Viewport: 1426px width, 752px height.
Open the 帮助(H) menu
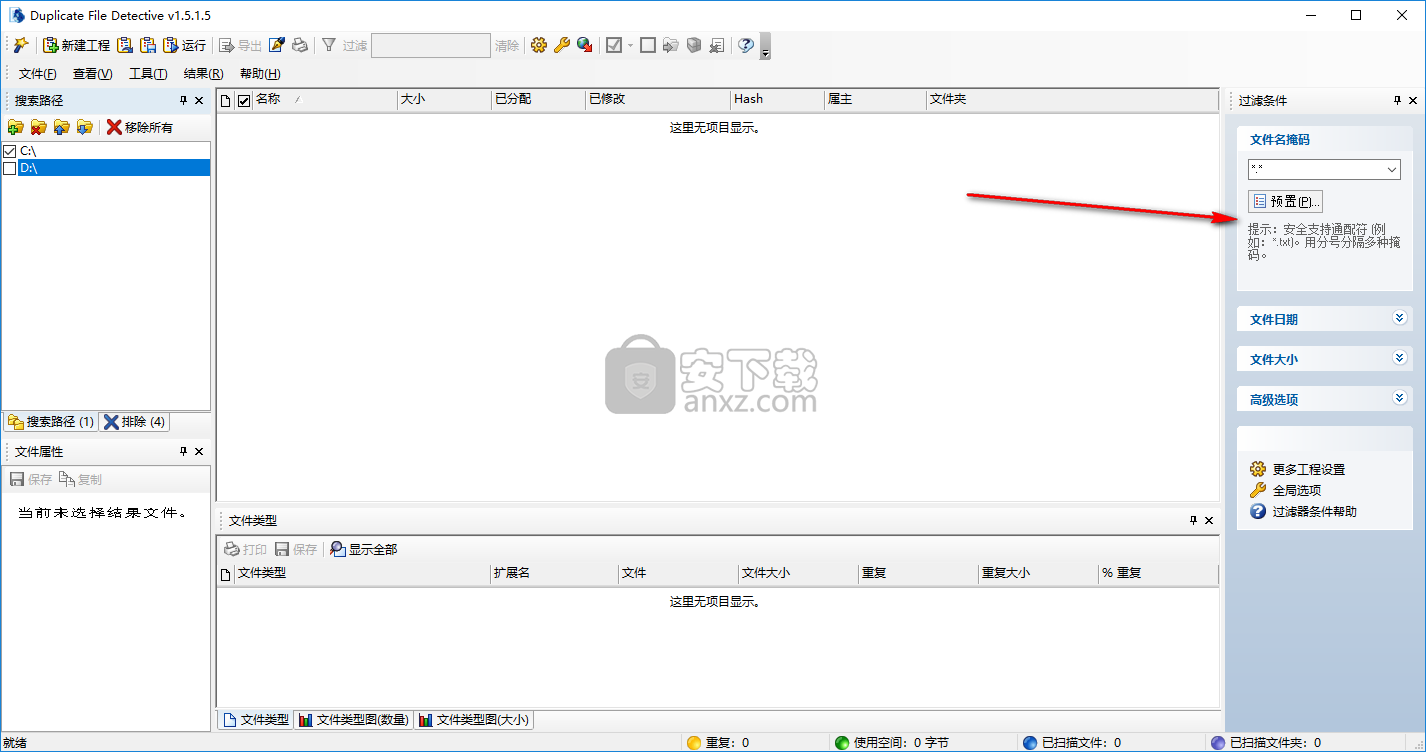(x=260, y=74)
